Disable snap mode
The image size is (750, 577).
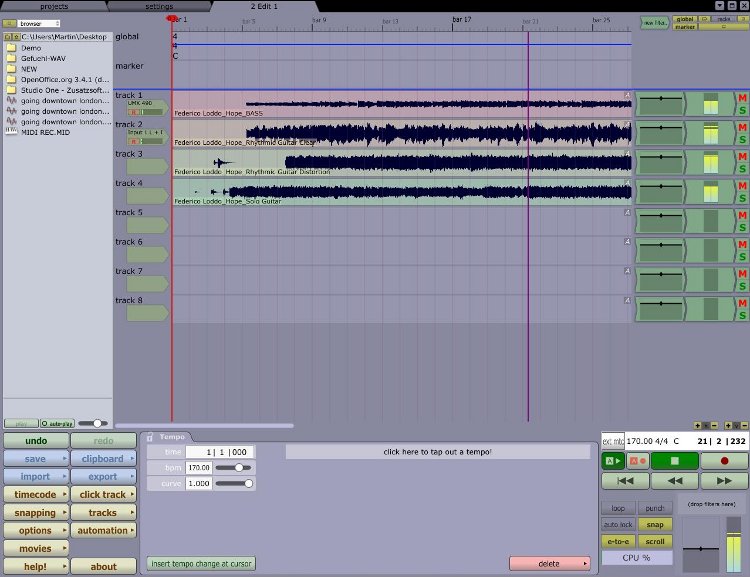(x=655, y=524)
